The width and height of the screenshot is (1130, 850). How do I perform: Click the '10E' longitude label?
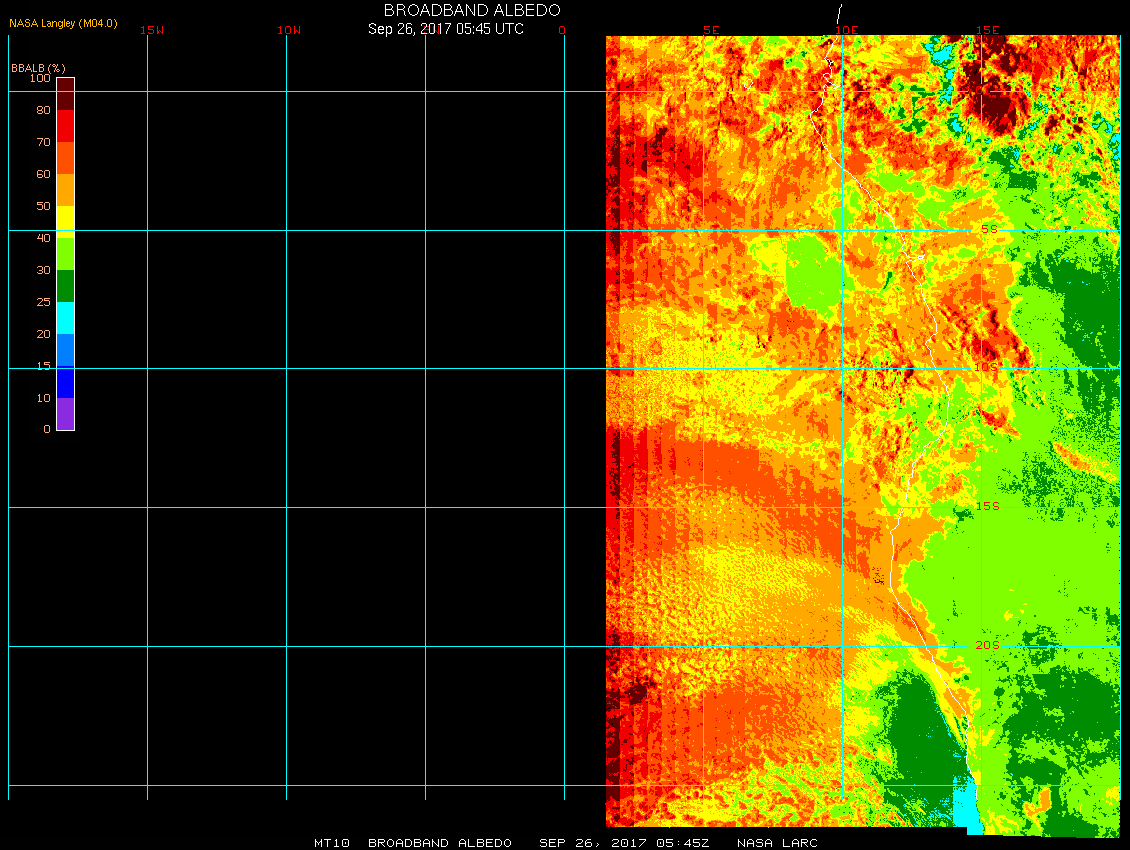coord(847,30)
